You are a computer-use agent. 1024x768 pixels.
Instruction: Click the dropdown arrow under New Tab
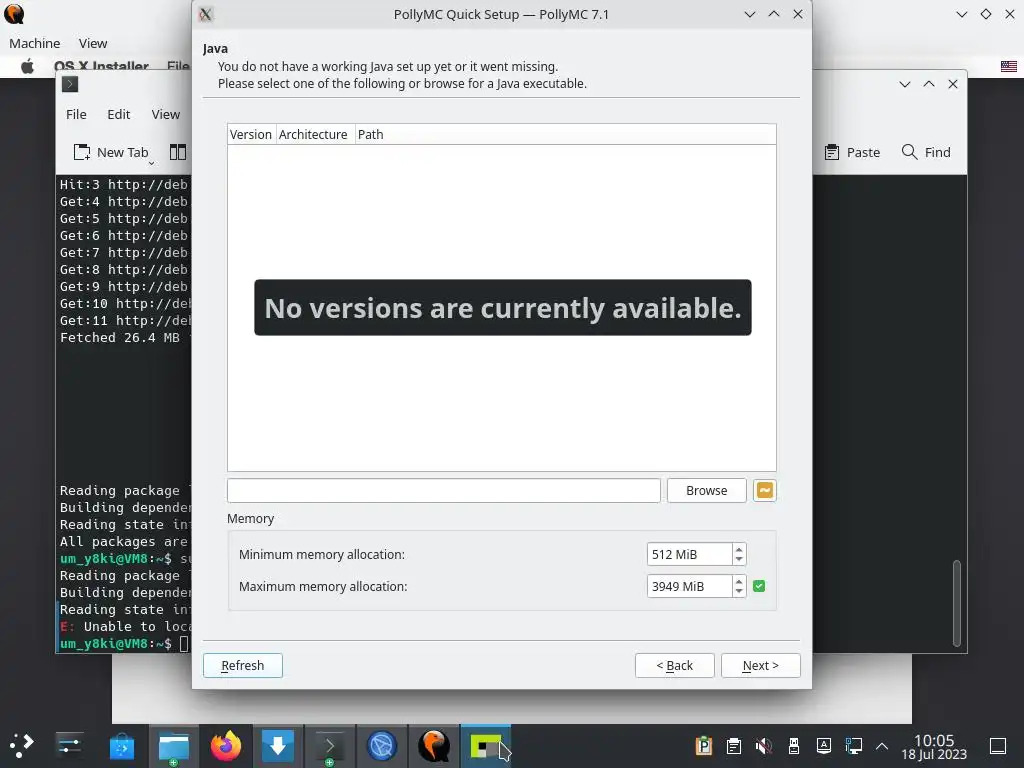pos(151,163)
